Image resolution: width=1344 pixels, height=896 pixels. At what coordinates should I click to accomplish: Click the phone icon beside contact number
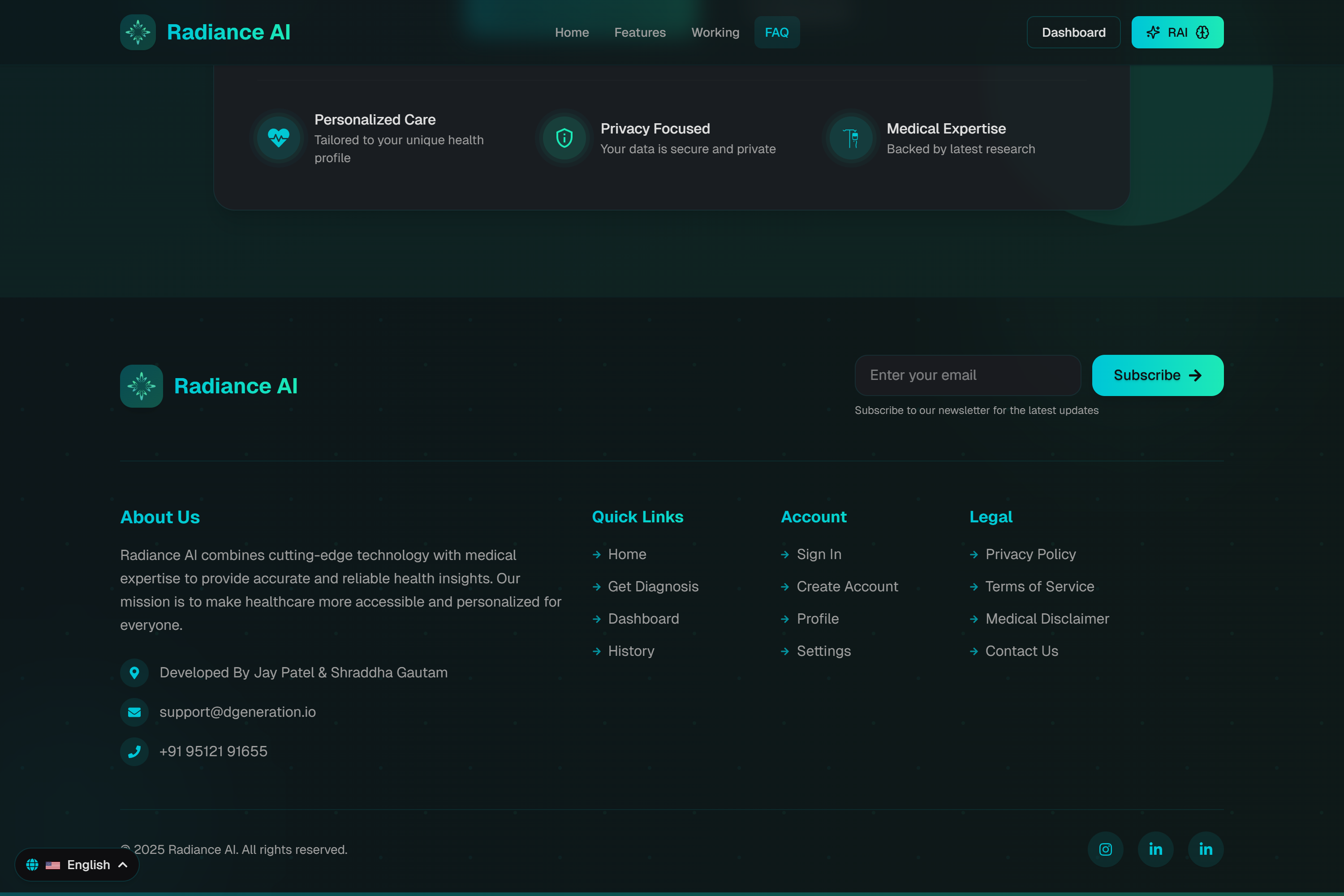point(134,751)
